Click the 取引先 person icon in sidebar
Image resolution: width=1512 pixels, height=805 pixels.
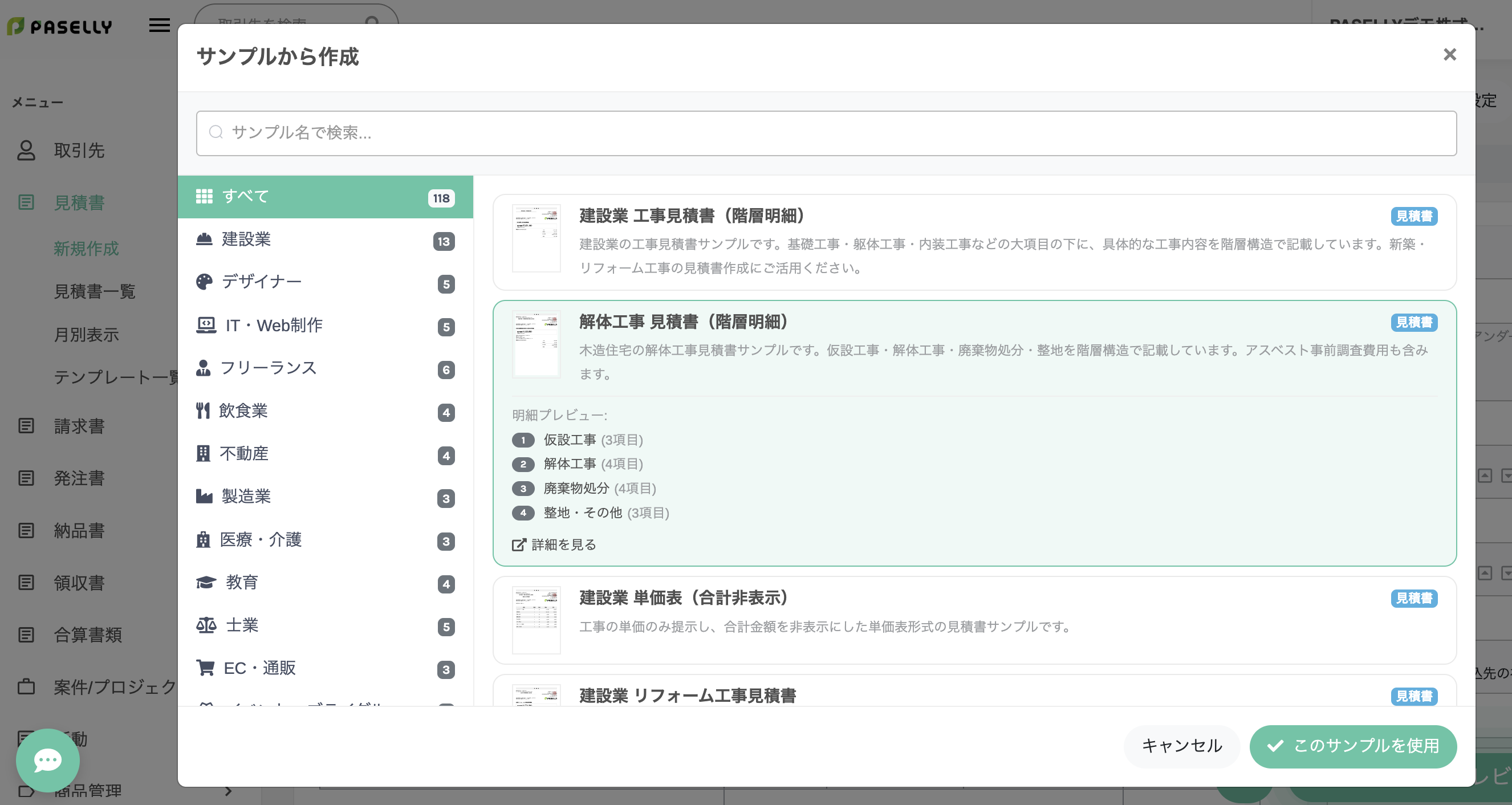tap(26, 150)
